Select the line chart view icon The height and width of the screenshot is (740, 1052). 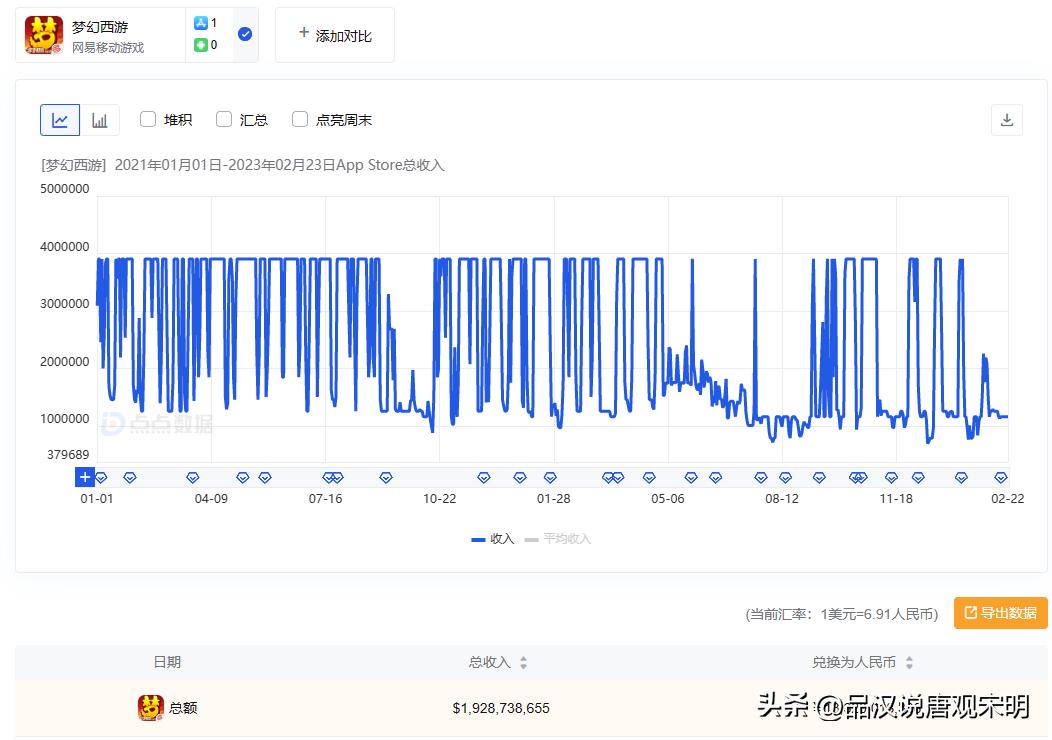pyautogui.click(x=60, y=119)
